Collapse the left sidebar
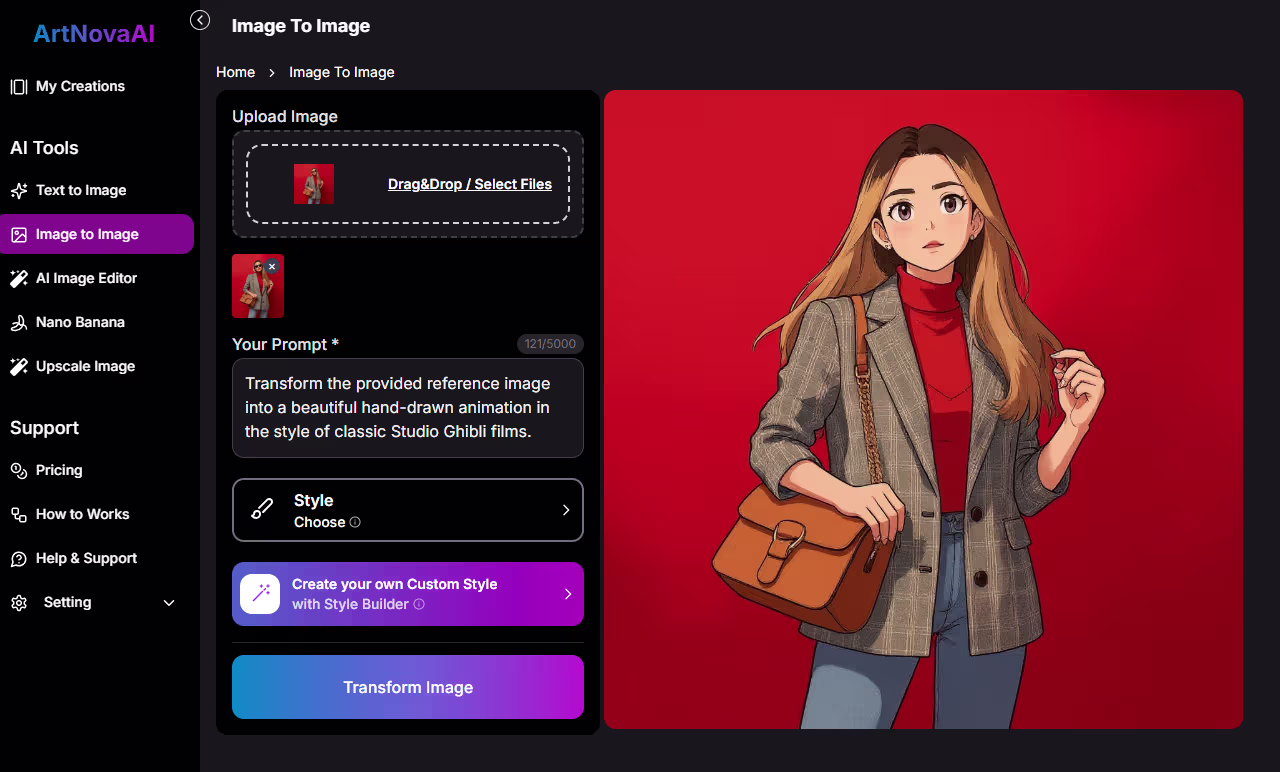This screenshot has height=772, width=1280. 199,20
